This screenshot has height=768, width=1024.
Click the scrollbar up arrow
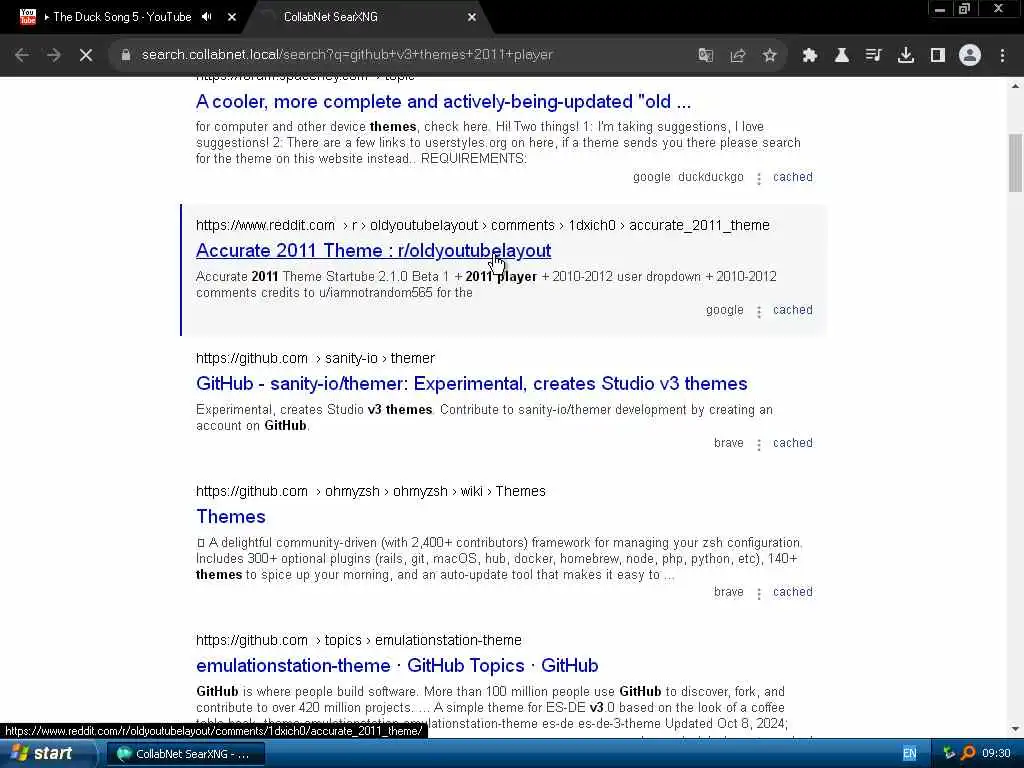(1015, 86)
